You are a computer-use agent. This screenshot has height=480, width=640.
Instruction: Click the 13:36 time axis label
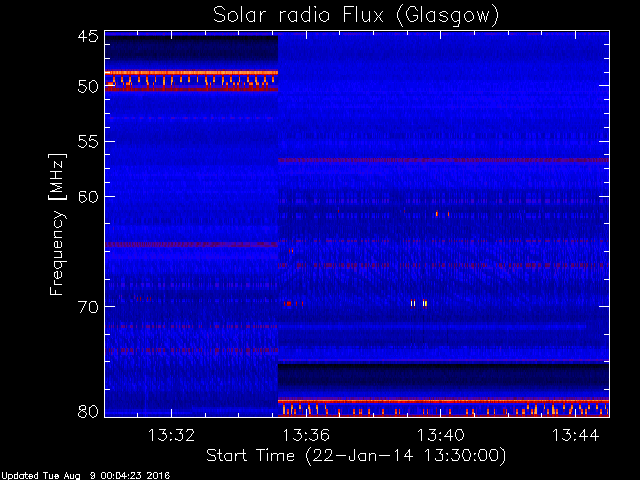(306, 435)
